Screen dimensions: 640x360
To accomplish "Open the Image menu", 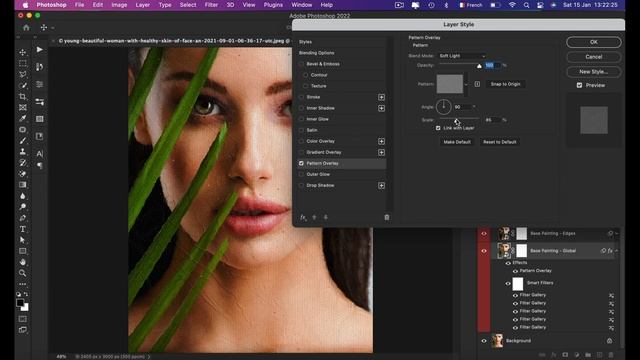I will tap(119, 5).
